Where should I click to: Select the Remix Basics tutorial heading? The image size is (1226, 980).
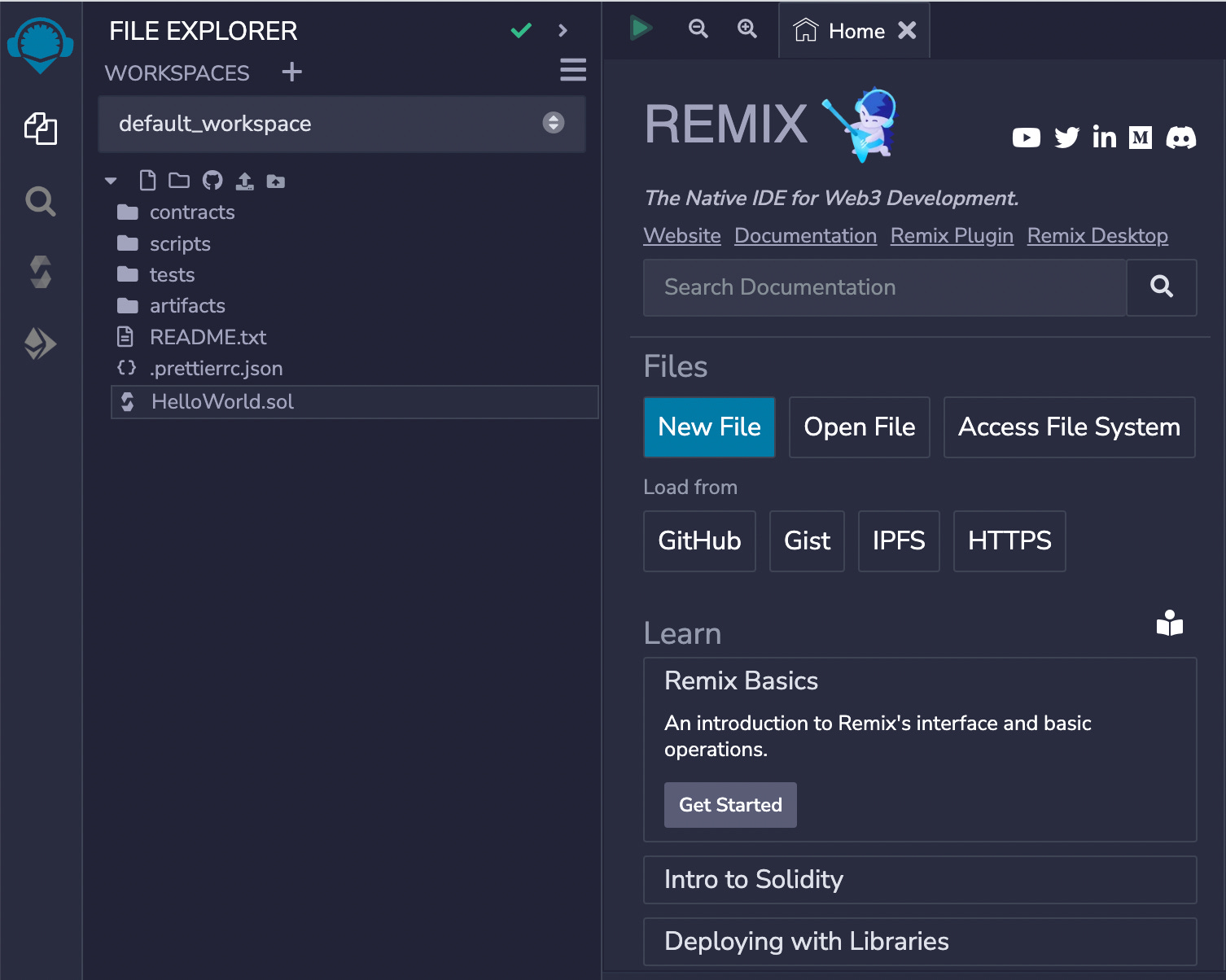point(741,681)
